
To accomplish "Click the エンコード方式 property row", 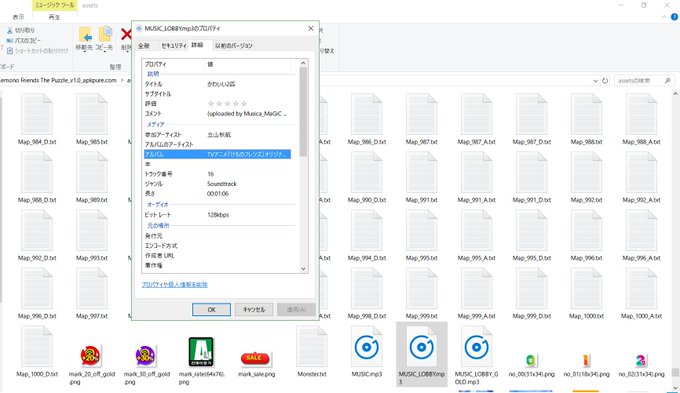I will [x=217, y=246].
